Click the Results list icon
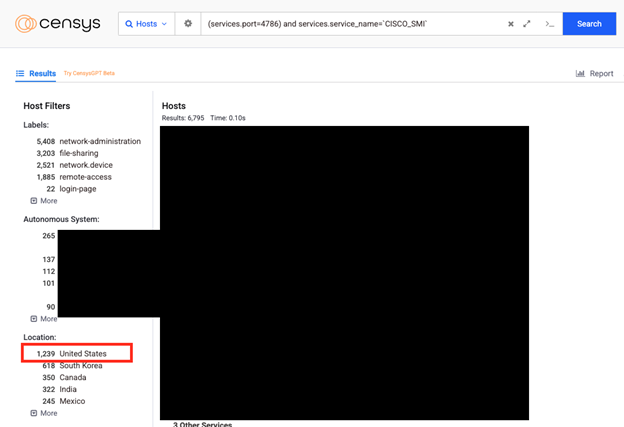624x427 pixels. coord(20,74)
